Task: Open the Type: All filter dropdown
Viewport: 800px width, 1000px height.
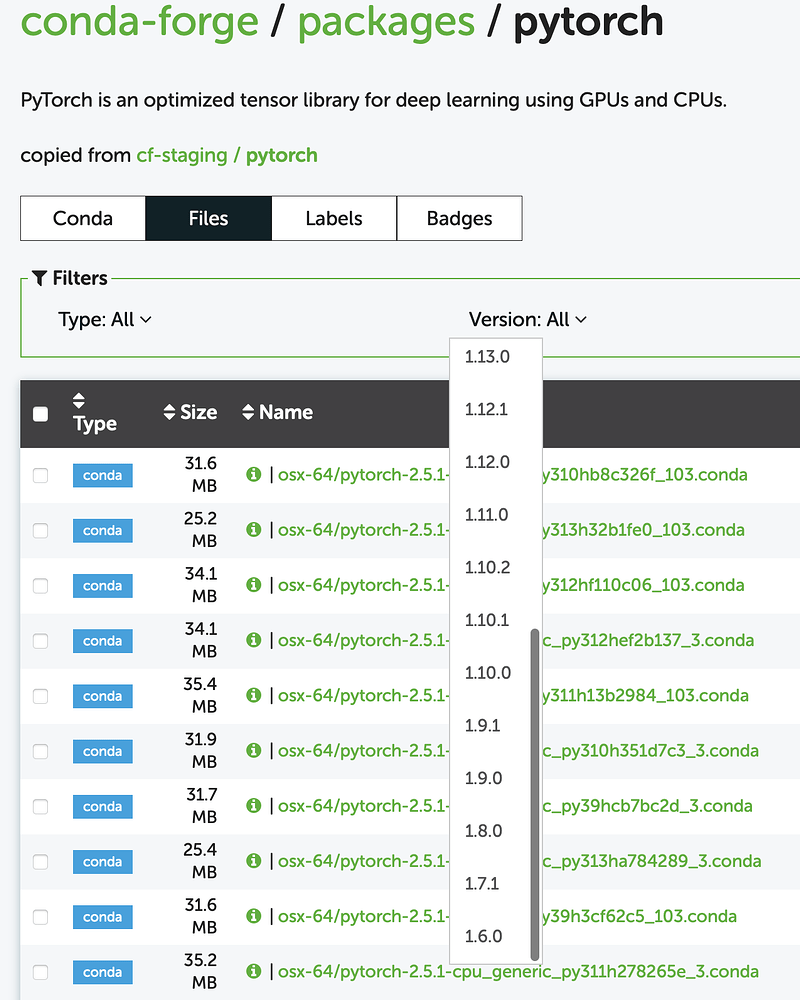Action: pos(105,320)
